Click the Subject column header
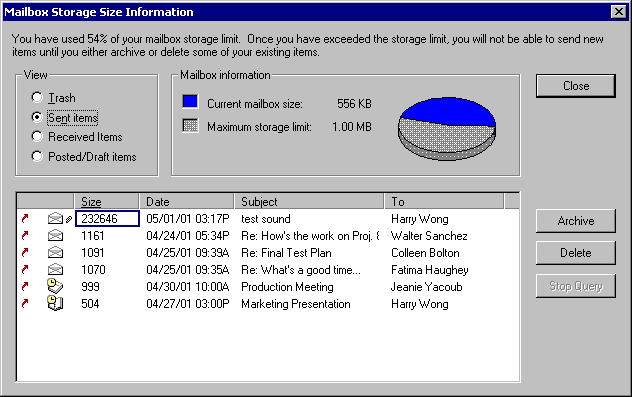 [x=309, y=201]
